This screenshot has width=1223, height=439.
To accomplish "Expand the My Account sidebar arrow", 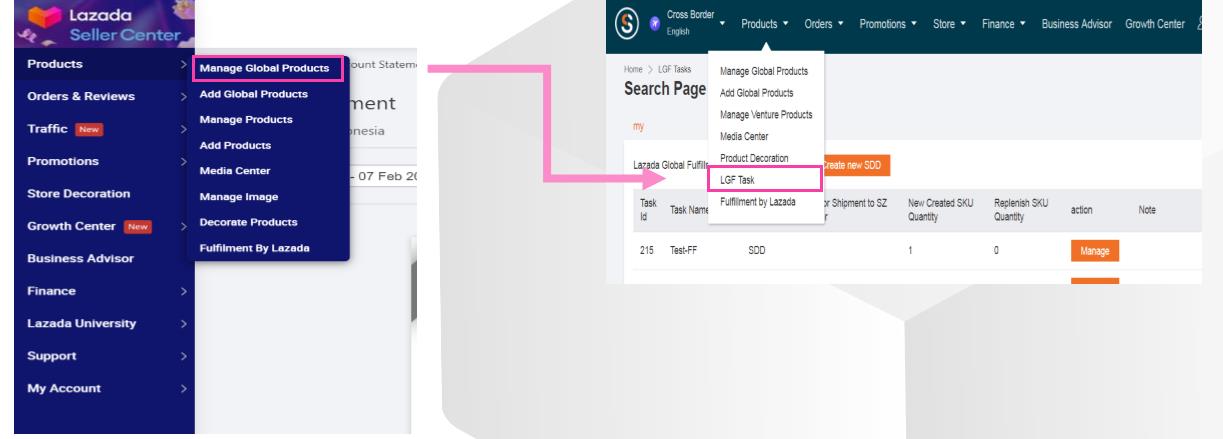I will pos(182,388).
